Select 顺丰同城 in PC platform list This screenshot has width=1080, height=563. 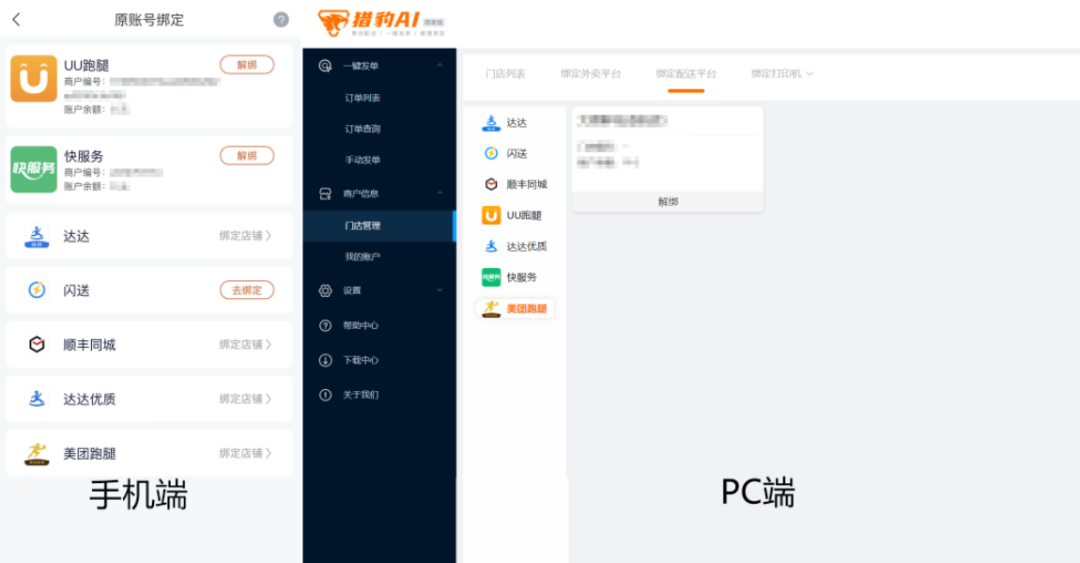click(x=514, y=185)
